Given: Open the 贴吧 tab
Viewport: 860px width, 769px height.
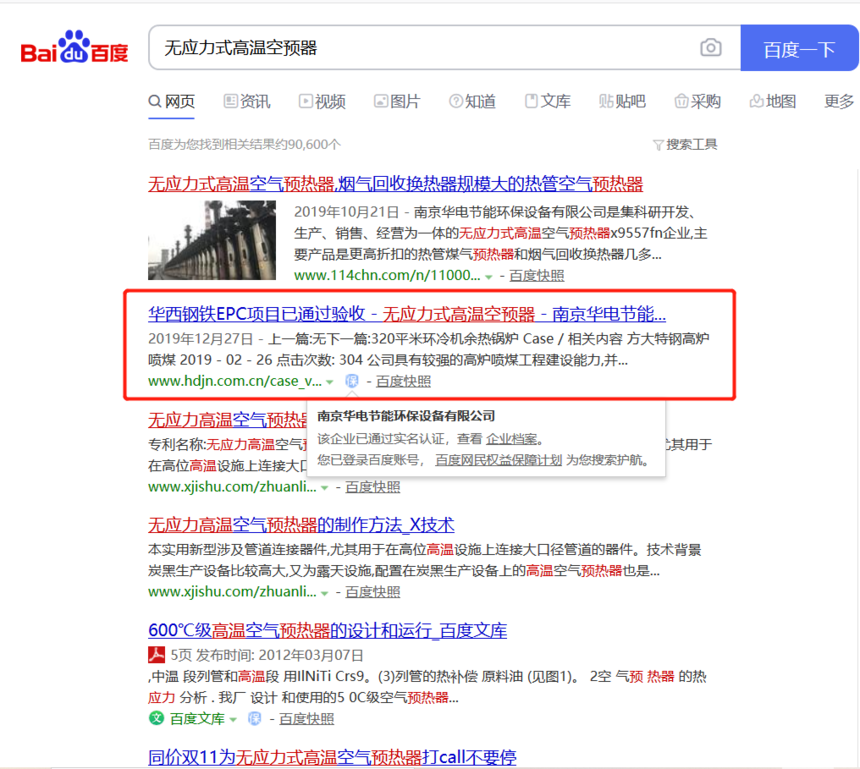Looking at the screenshot, I should (623, 101).
